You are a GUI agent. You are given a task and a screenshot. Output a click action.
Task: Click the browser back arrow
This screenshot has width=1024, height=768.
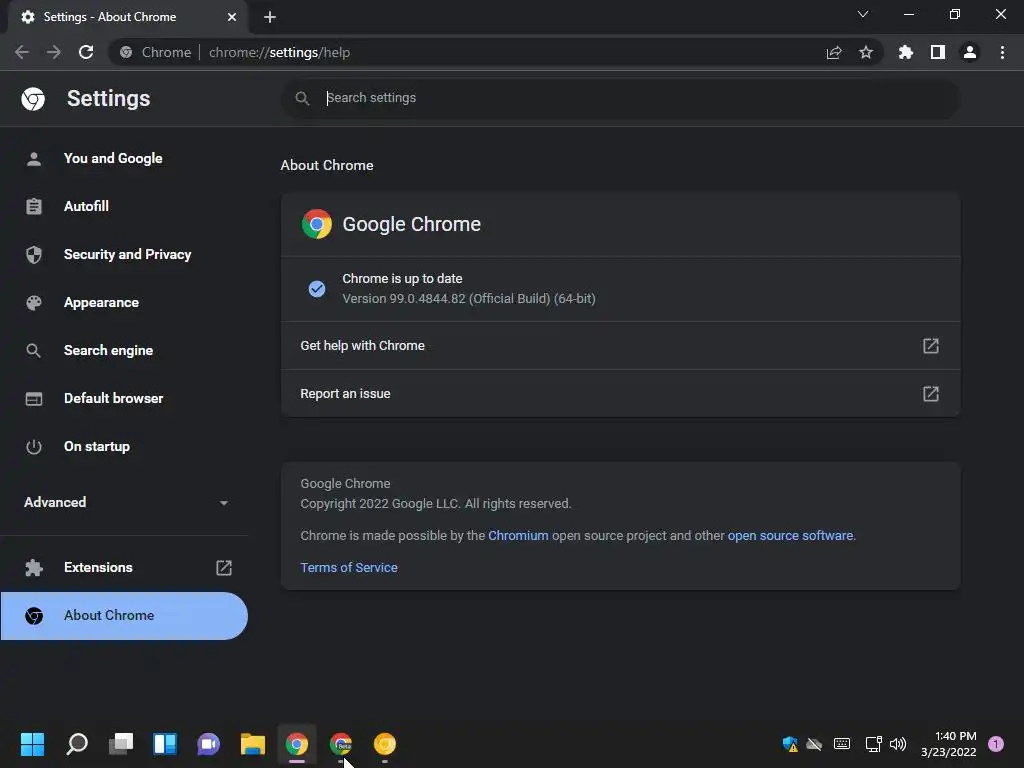(22, 52)
